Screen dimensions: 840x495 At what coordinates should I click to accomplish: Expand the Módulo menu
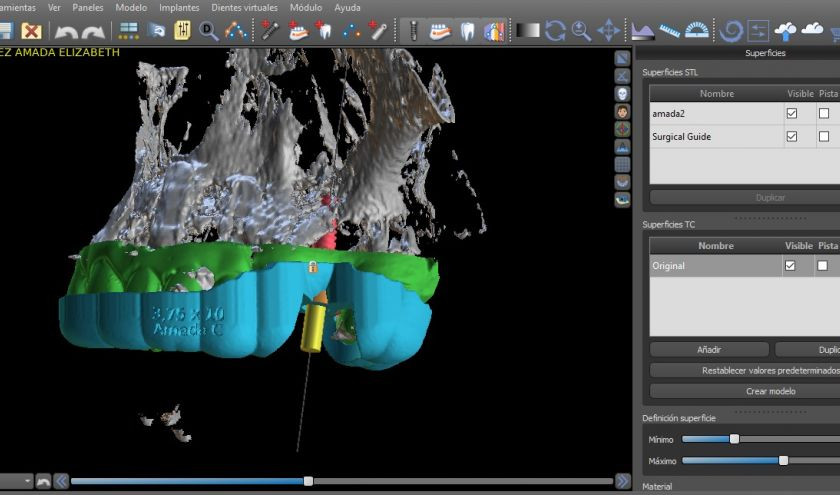[305, 7]
